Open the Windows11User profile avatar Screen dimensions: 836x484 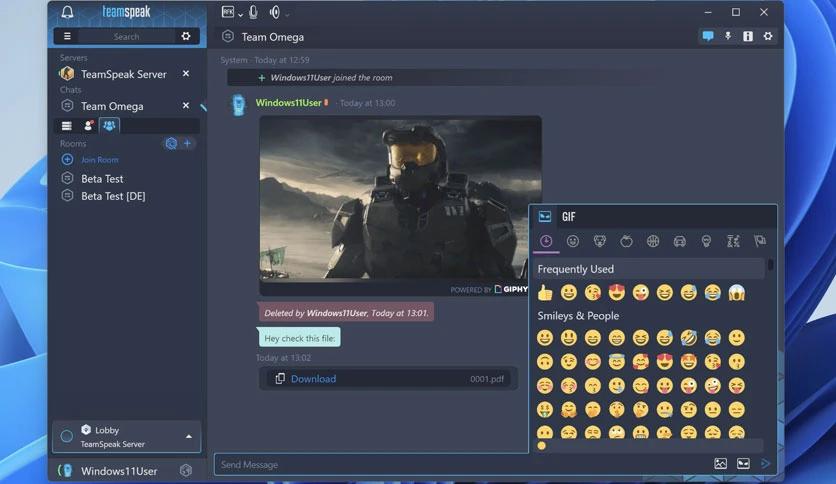click(x=66, y=471)
